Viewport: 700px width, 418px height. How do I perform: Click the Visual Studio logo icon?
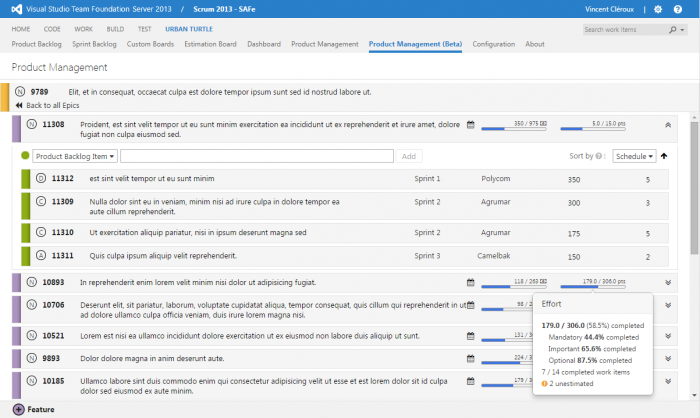(x=17, y=9)
